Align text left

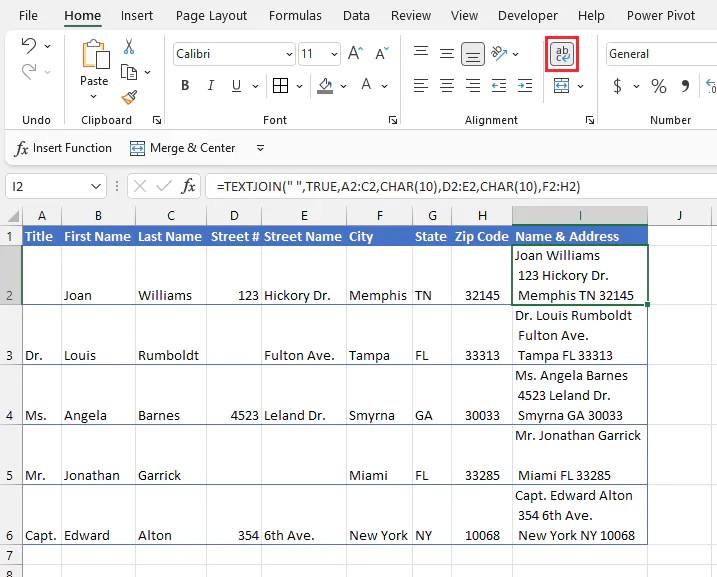coord(421,85)
